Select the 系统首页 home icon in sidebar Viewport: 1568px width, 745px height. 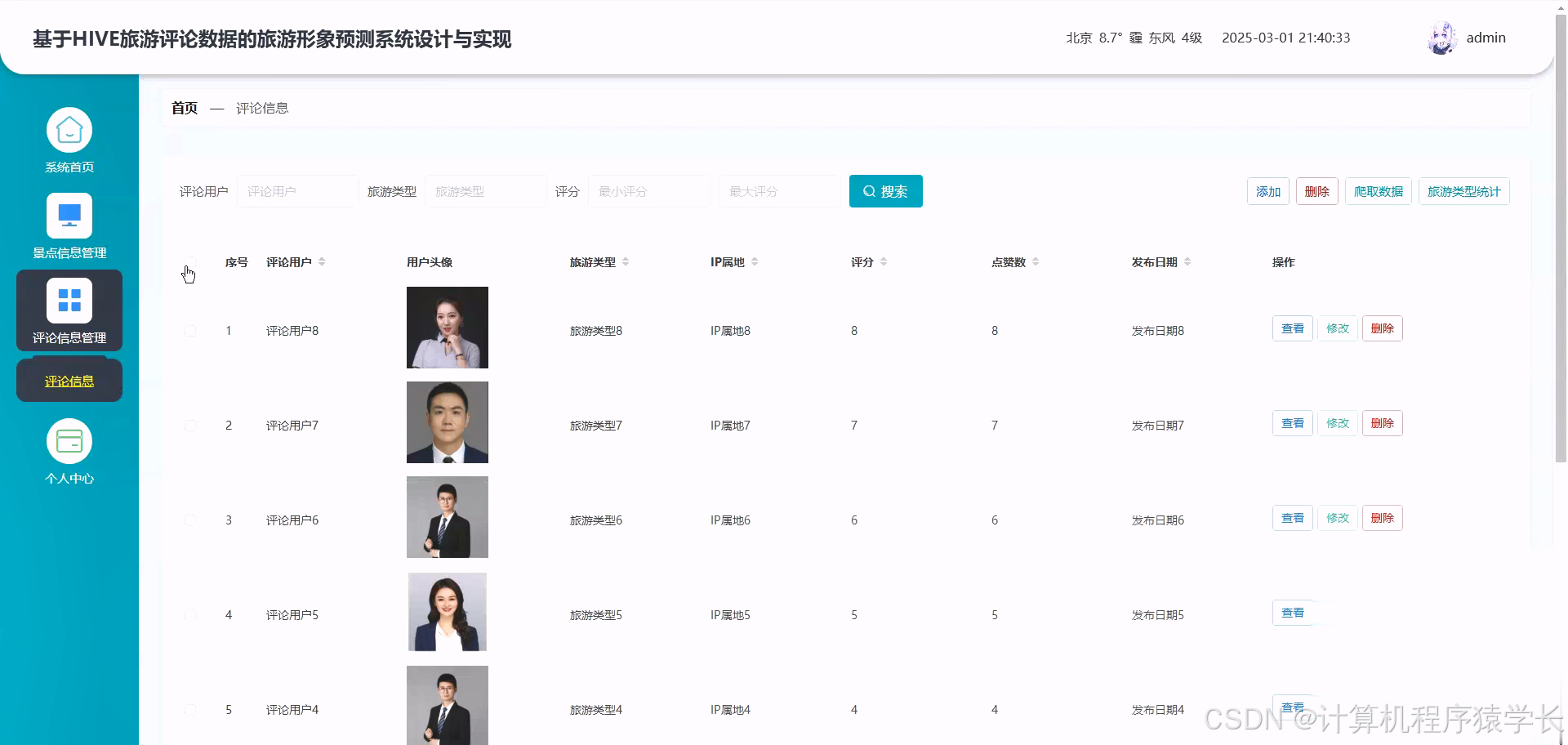(x=69, y=130)
